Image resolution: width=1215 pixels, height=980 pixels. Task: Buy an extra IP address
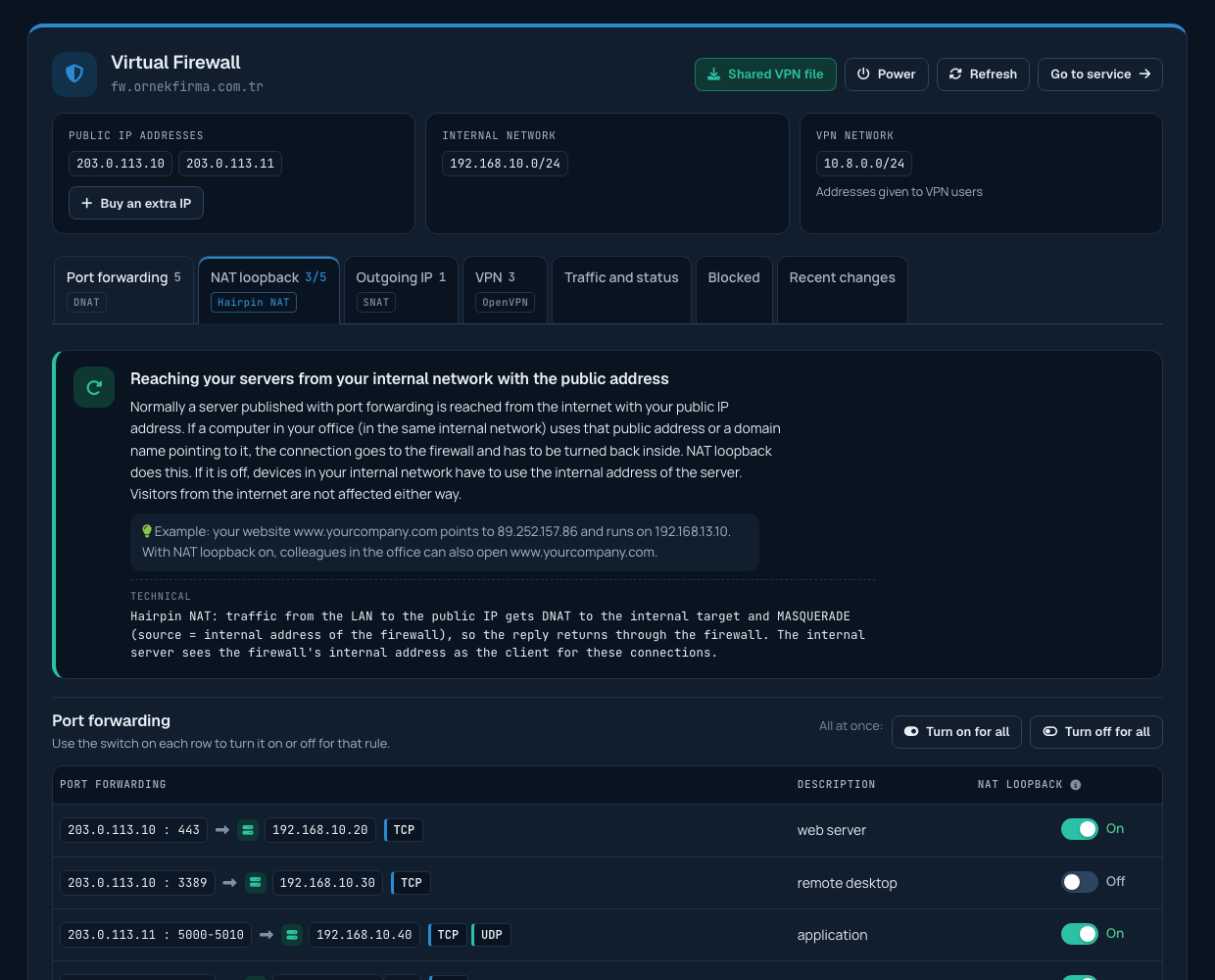coord(136,203)
